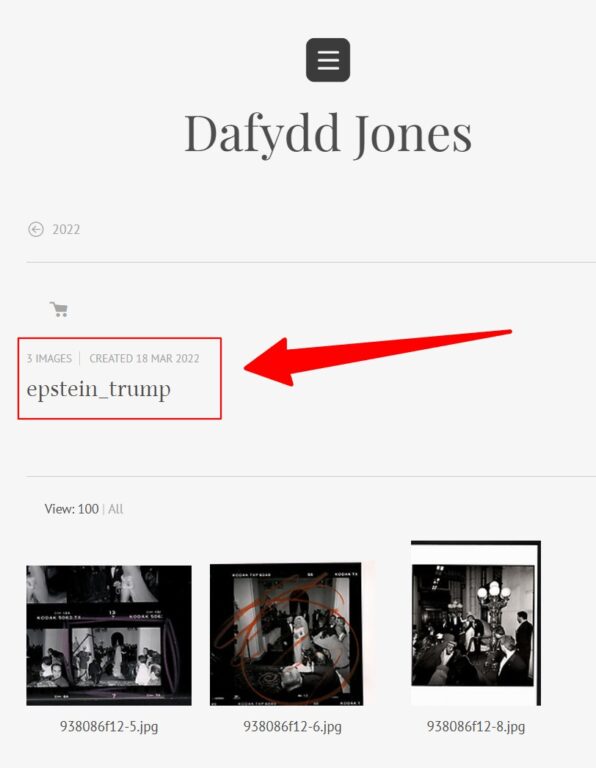This screenshot has width=596, height=768.
Task: Go to the 2022 breadcrumb link
Action: pos(66,229)
